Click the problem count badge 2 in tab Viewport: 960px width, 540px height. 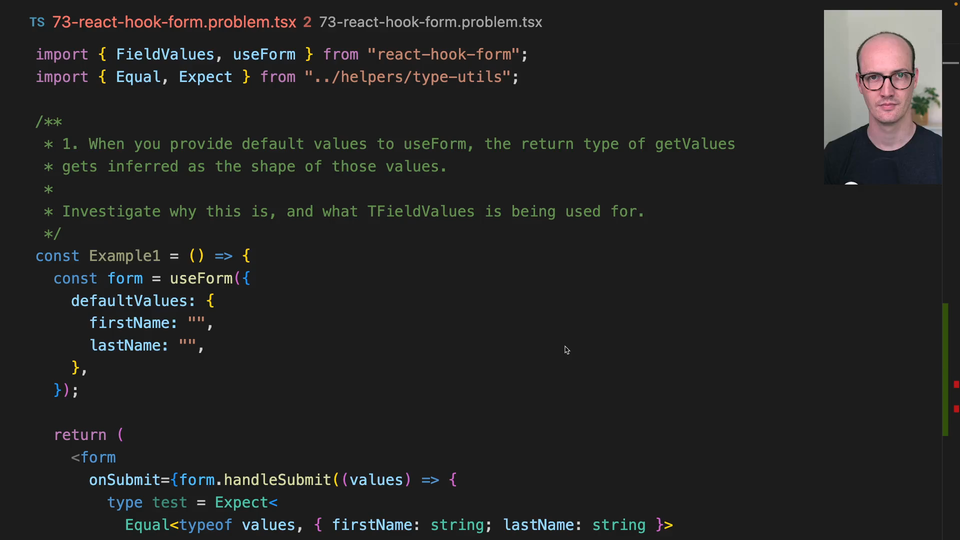307,23
